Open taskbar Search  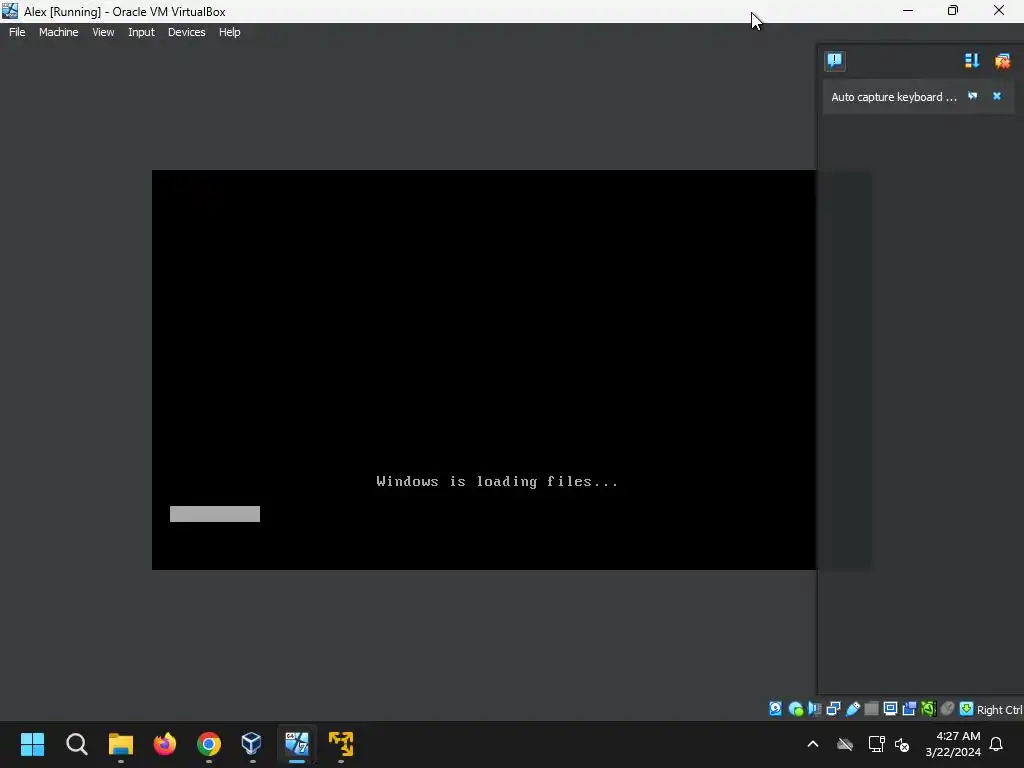click(76, 744)
